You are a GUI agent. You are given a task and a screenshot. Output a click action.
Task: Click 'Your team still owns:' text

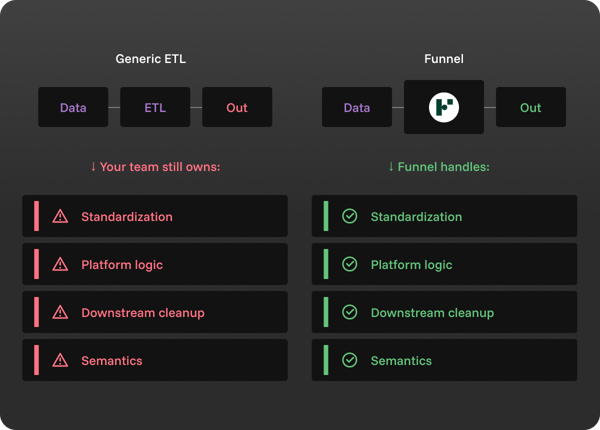point(160,167)
